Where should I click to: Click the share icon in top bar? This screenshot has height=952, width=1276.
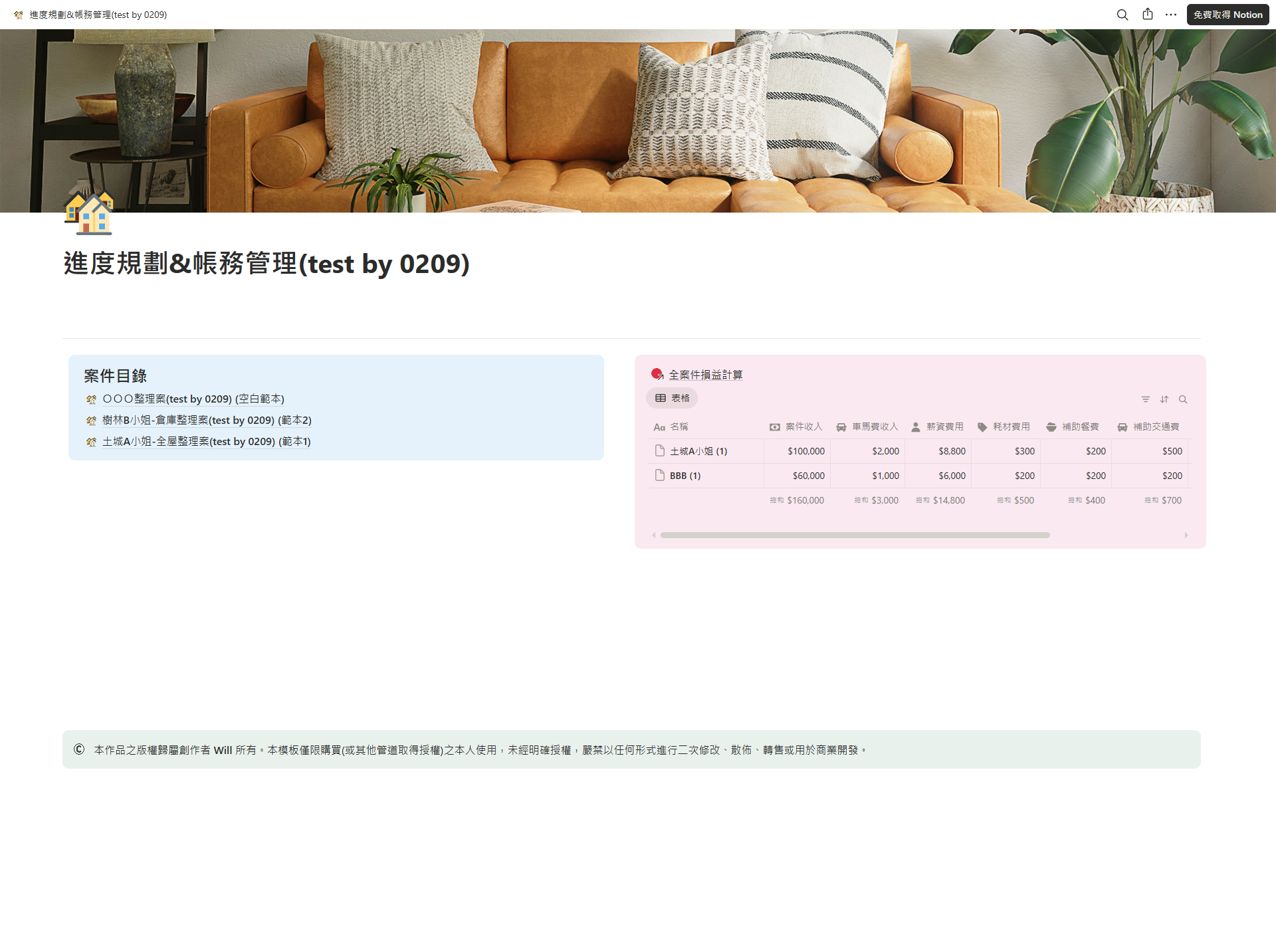pyautogui.click(x=1147, y=15)
